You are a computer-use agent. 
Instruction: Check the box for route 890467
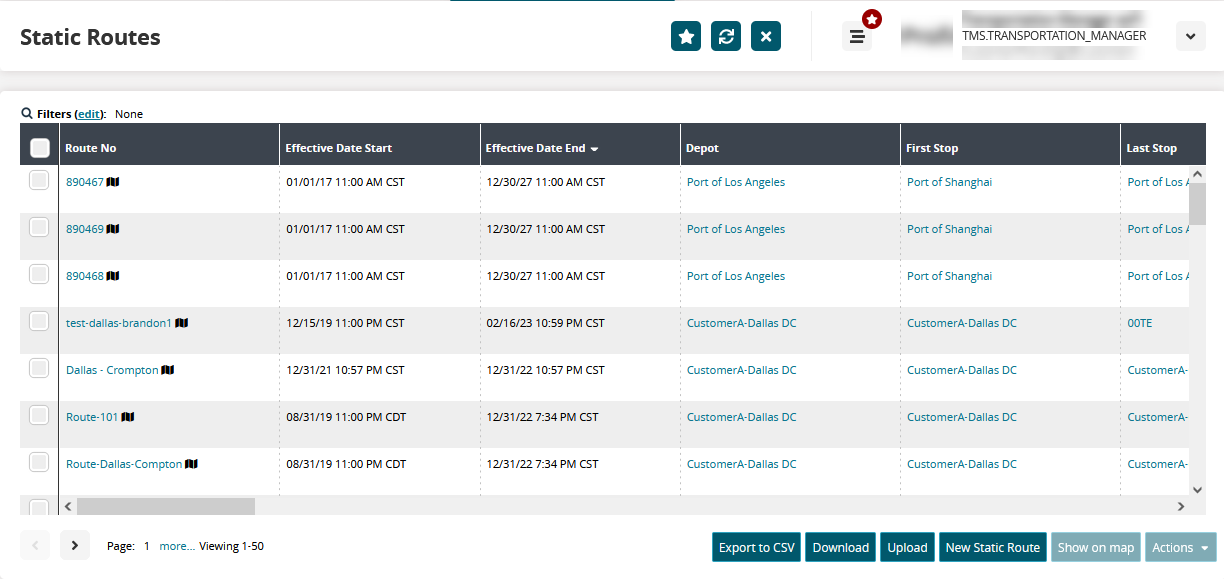[x=39, y=180]
